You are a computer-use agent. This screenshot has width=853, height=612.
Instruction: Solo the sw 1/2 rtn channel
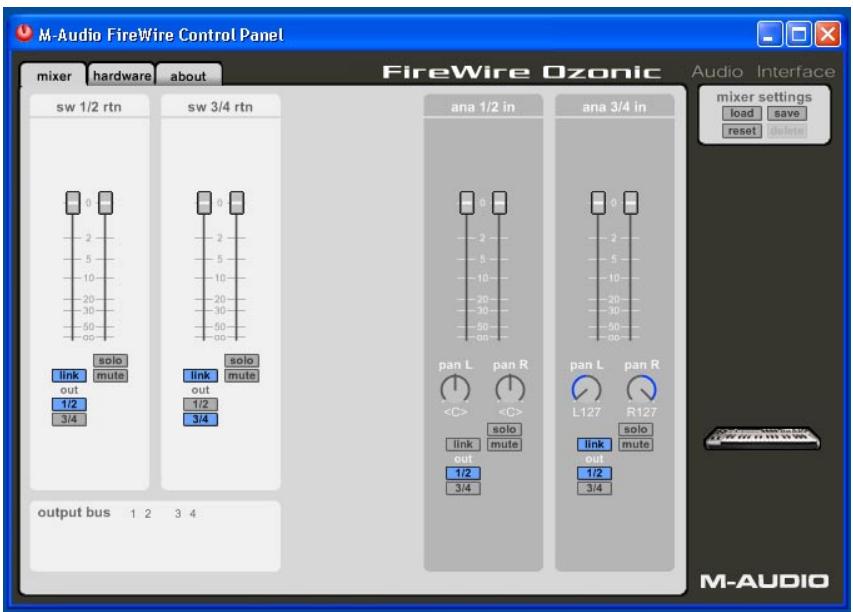(x=110, y=360)
